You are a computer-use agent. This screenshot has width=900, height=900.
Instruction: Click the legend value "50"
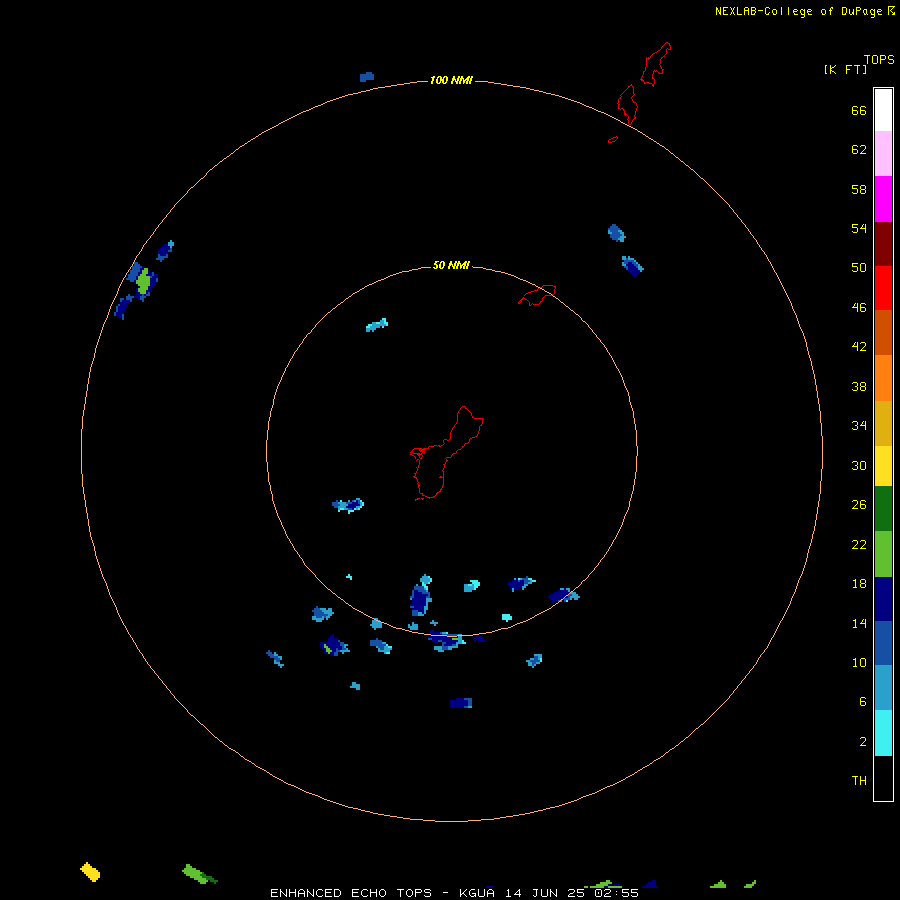pos(859,267)
